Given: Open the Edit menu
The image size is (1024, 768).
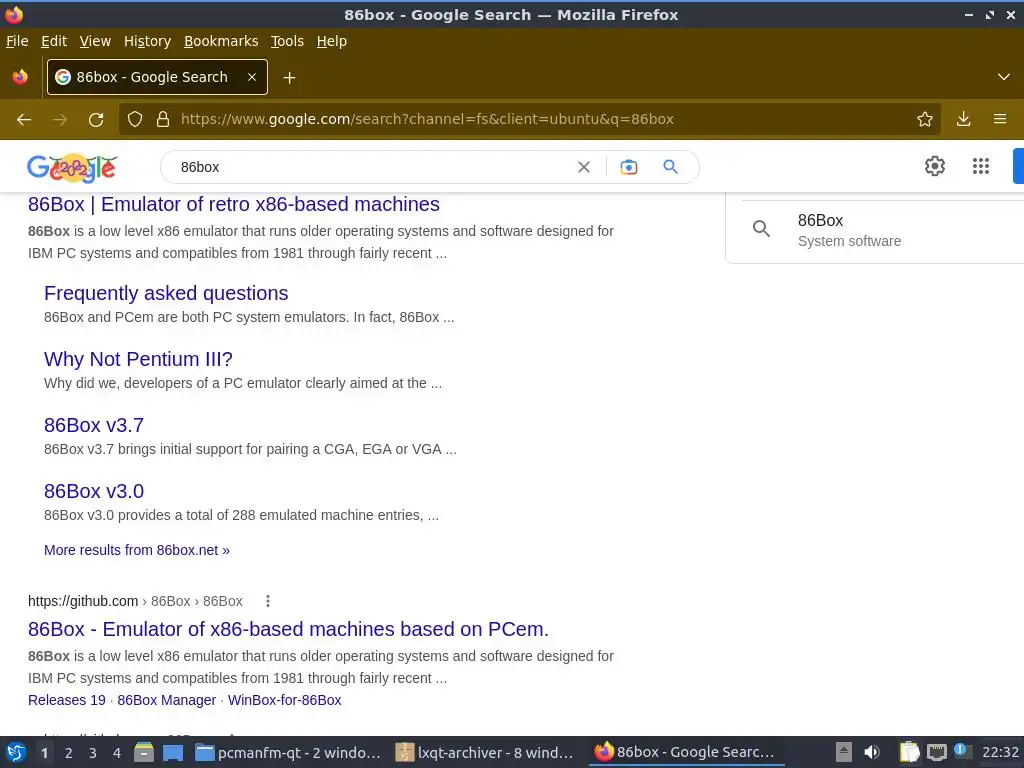Looking at the screenshot, I should tap(54, 41).
